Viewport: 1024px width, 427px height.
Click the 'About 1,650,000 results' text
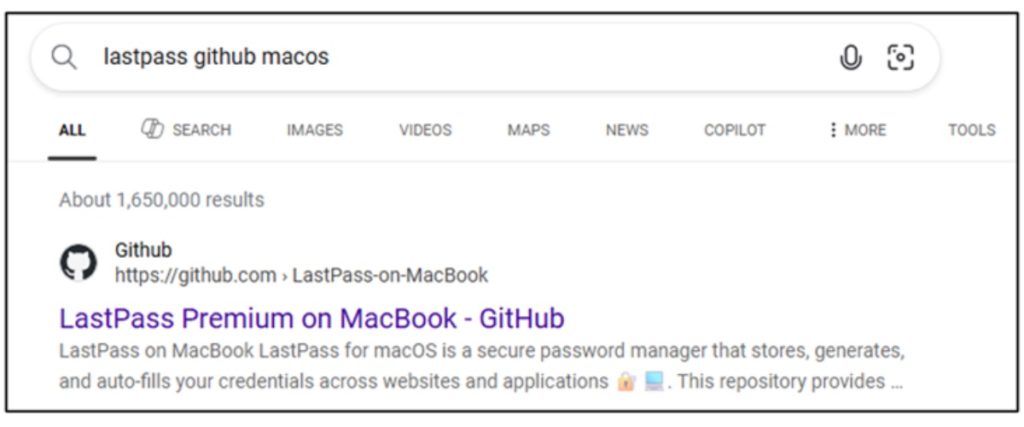pyautogui.click(x=162, y=200)
